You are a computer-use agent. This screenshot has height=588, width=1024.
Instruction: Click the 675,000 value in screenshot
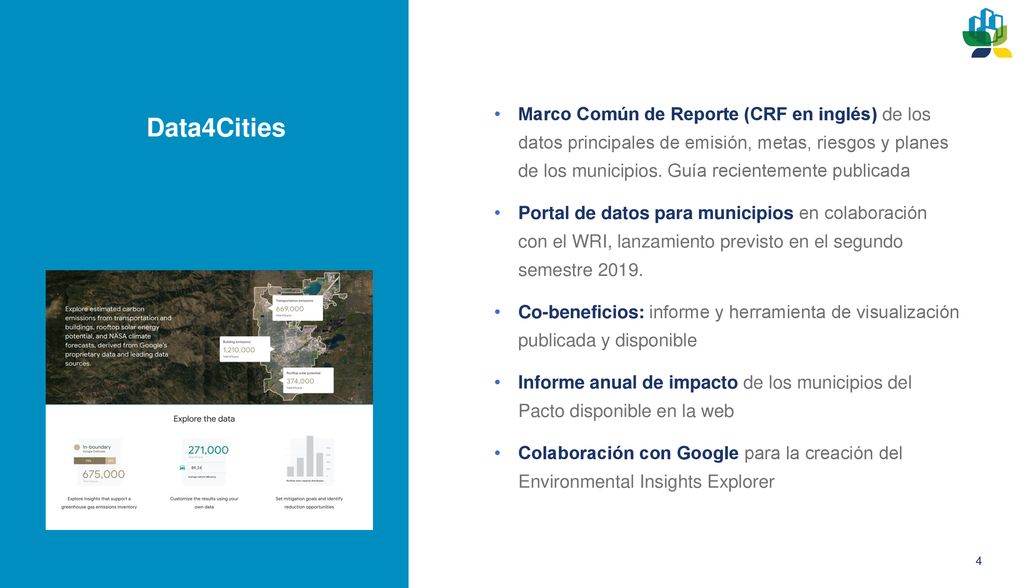[x=103, y=474]
